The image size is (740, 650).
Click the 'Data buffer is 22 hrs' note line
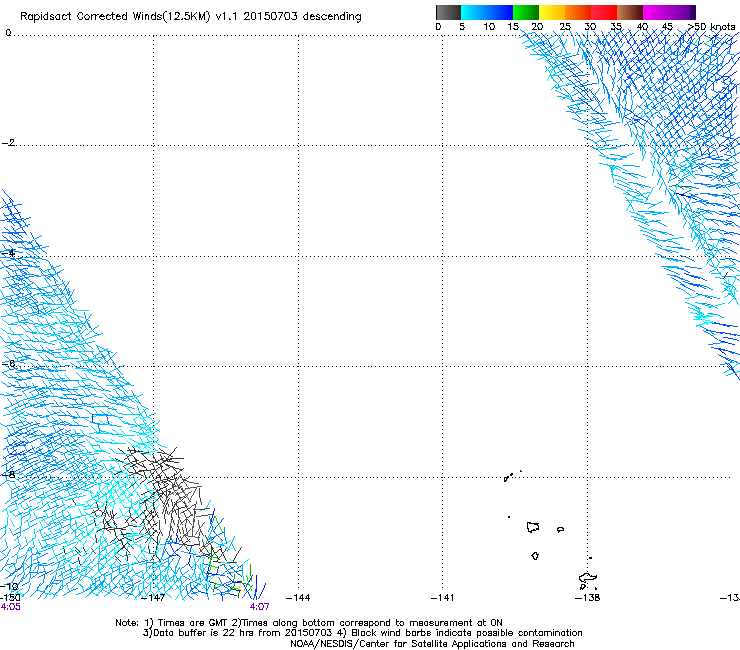[362, 633]
